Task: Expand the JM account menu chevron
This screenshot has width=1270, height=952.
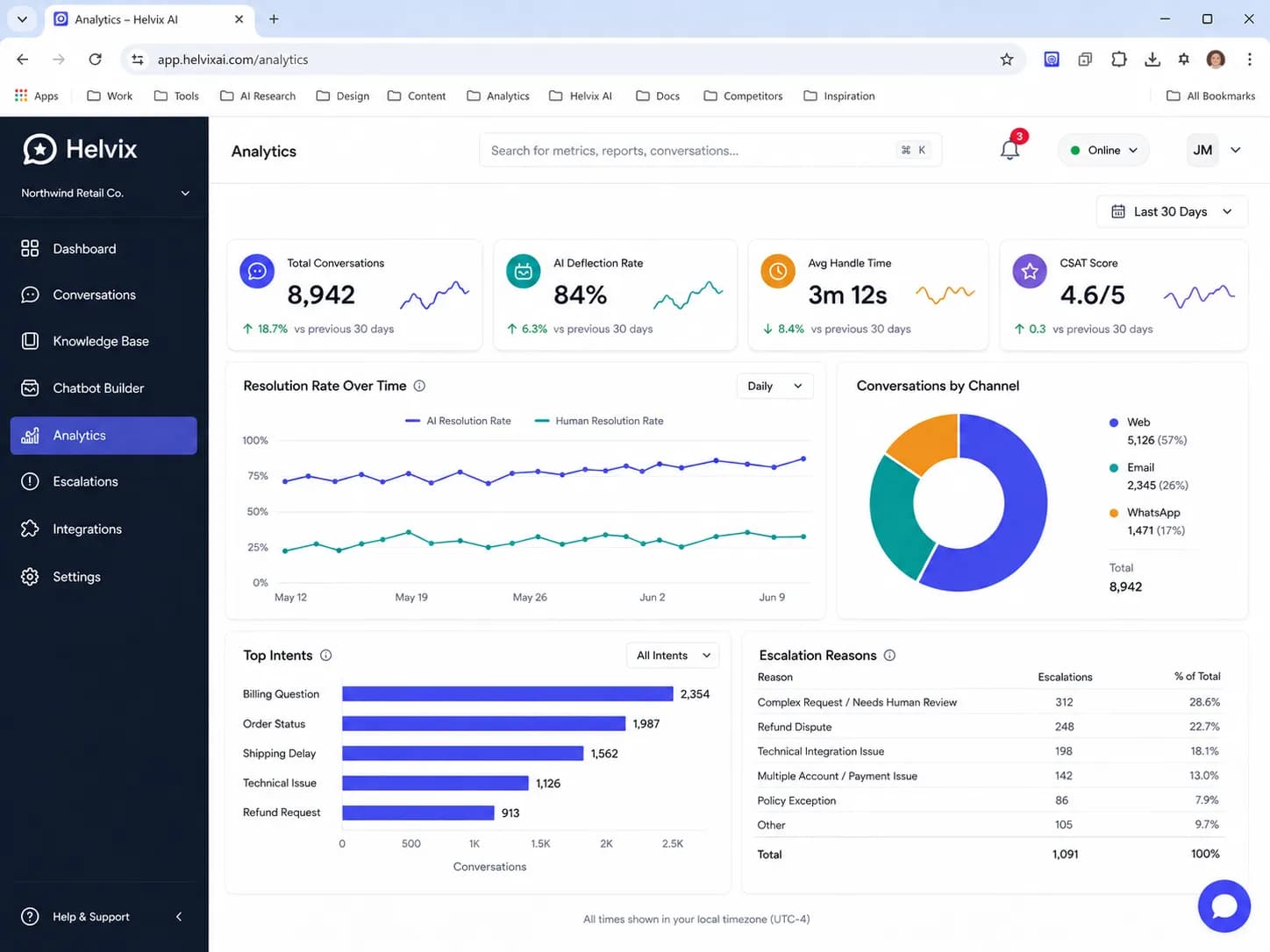Action: coord(1236,150)
